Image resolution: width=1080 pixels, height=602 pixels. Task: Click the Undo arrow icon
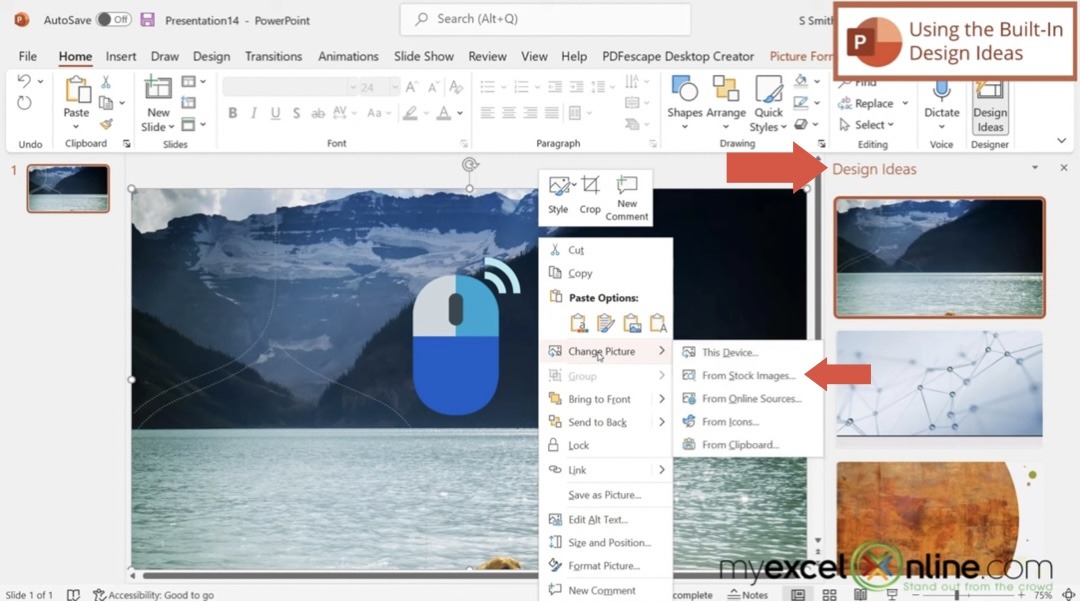(24, 81)
